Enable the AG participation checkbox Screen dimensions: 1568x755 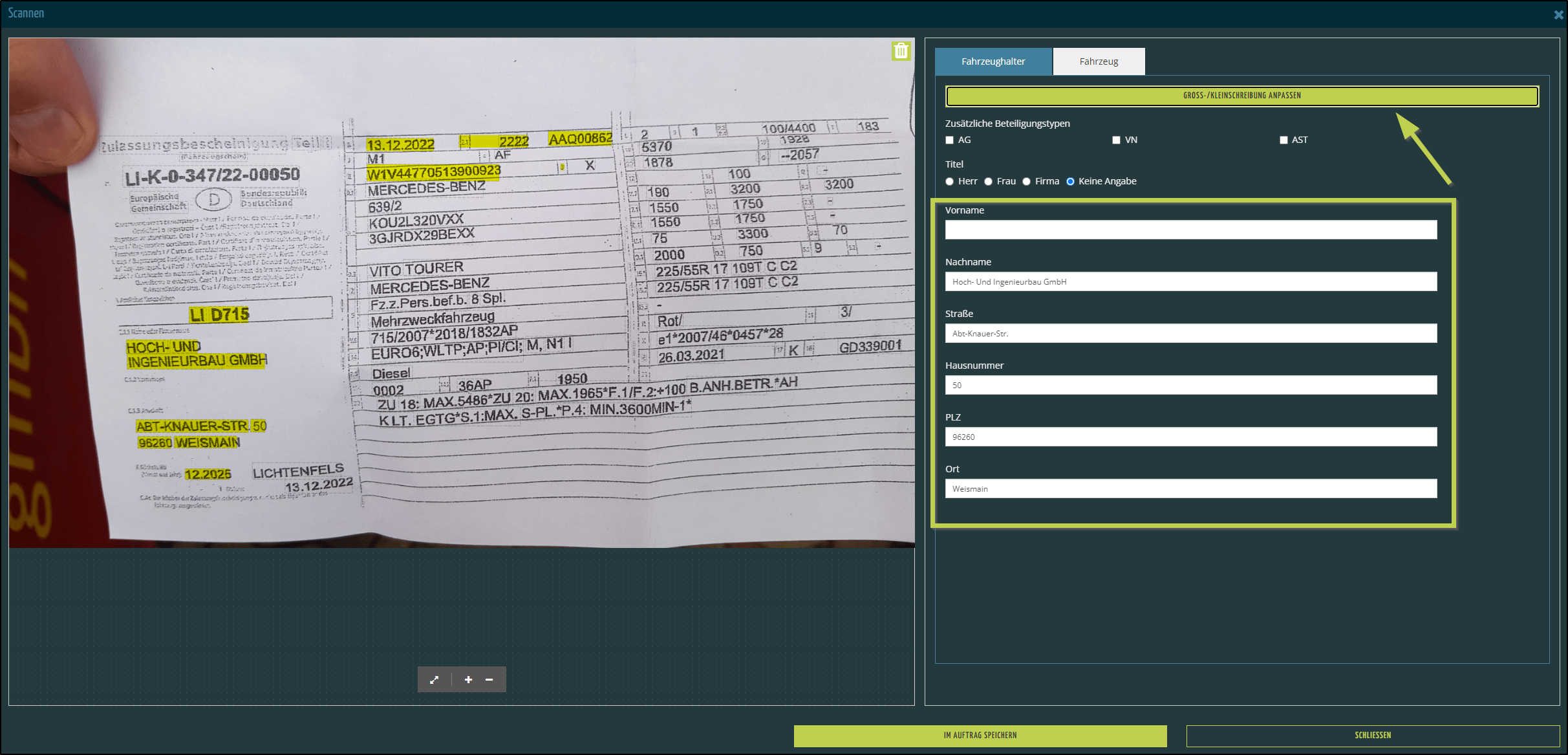tap(950, 140)
